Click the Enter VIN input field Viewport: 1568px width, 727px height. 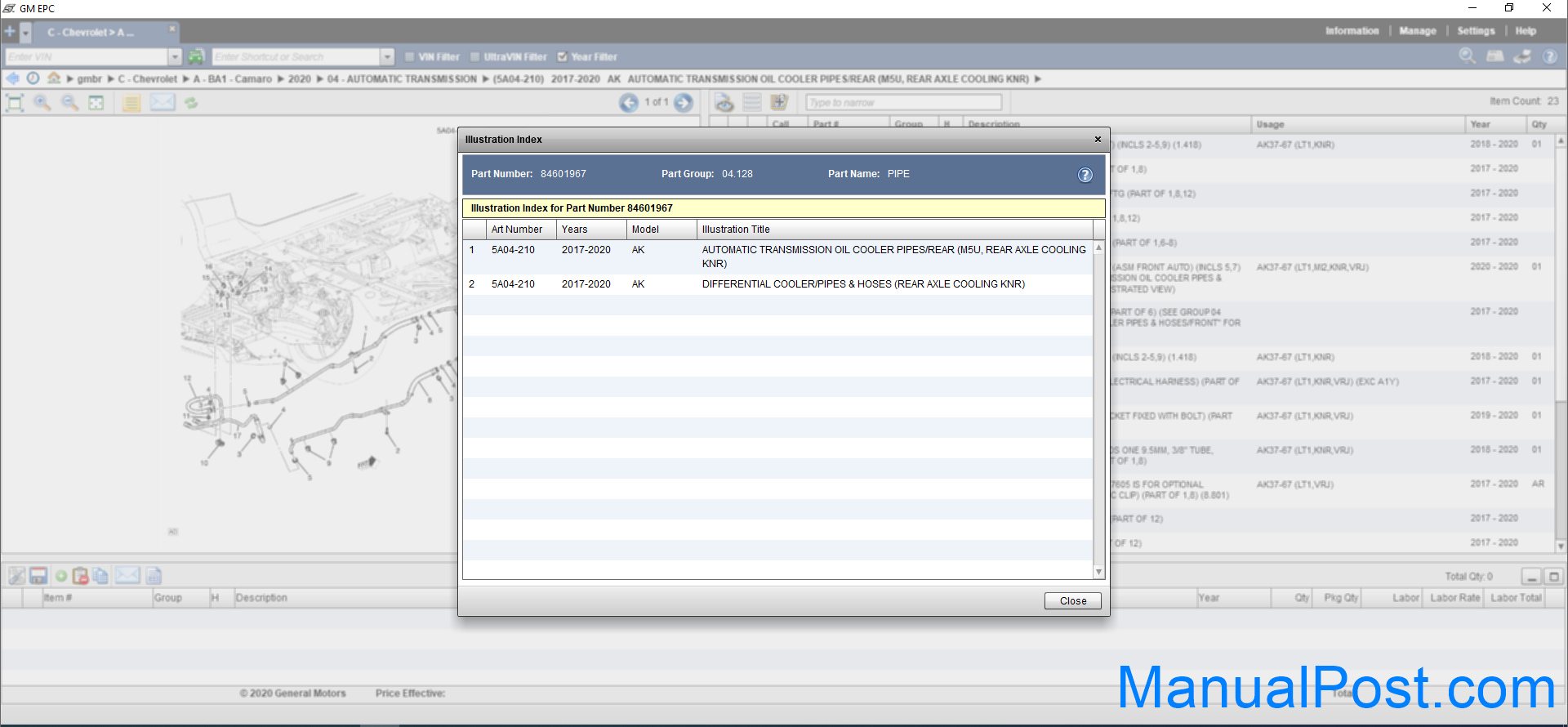point(87,56)
